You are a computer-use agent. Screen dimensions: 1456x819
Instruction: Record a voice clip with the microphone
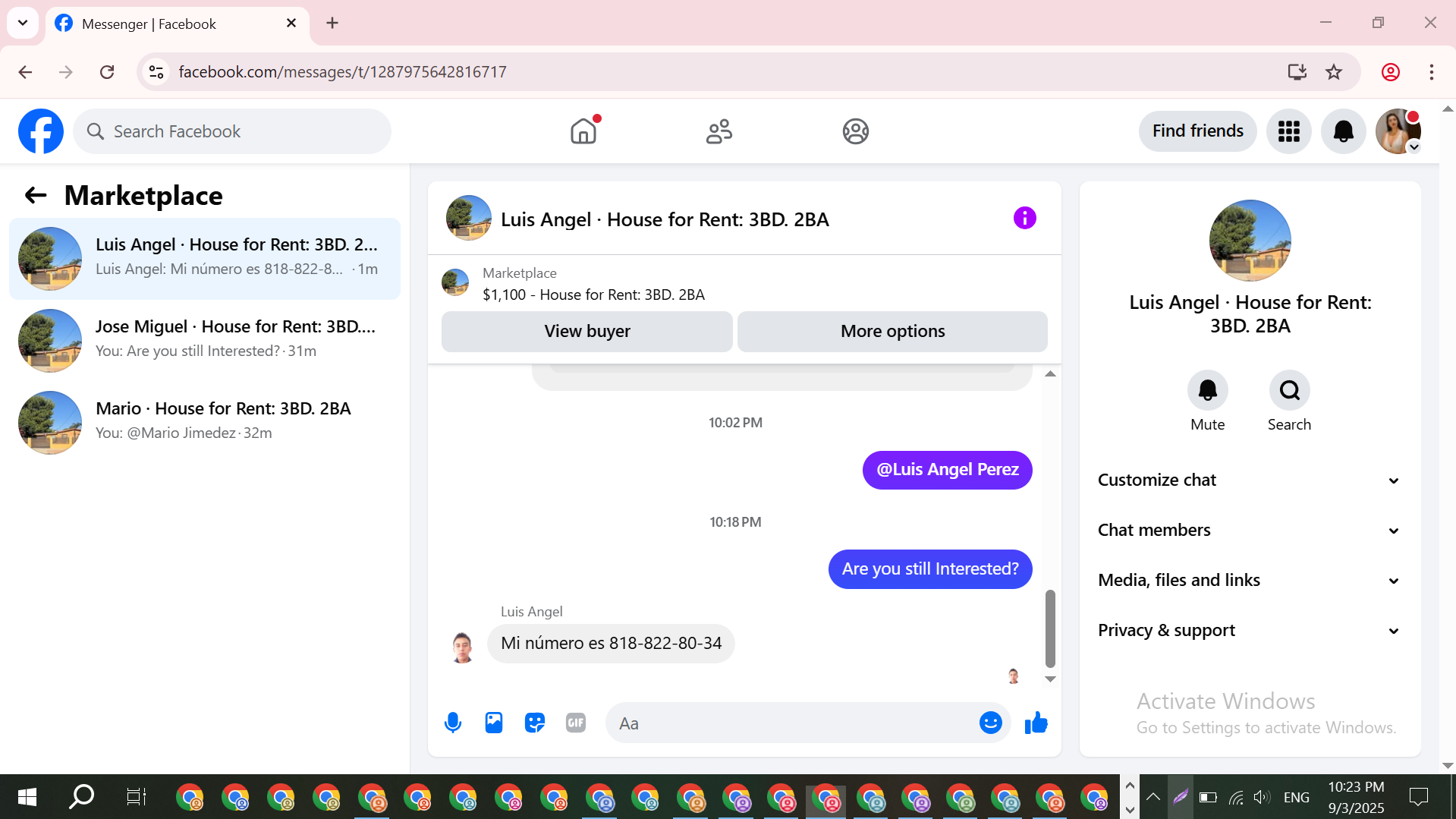[x=453, y=723]
